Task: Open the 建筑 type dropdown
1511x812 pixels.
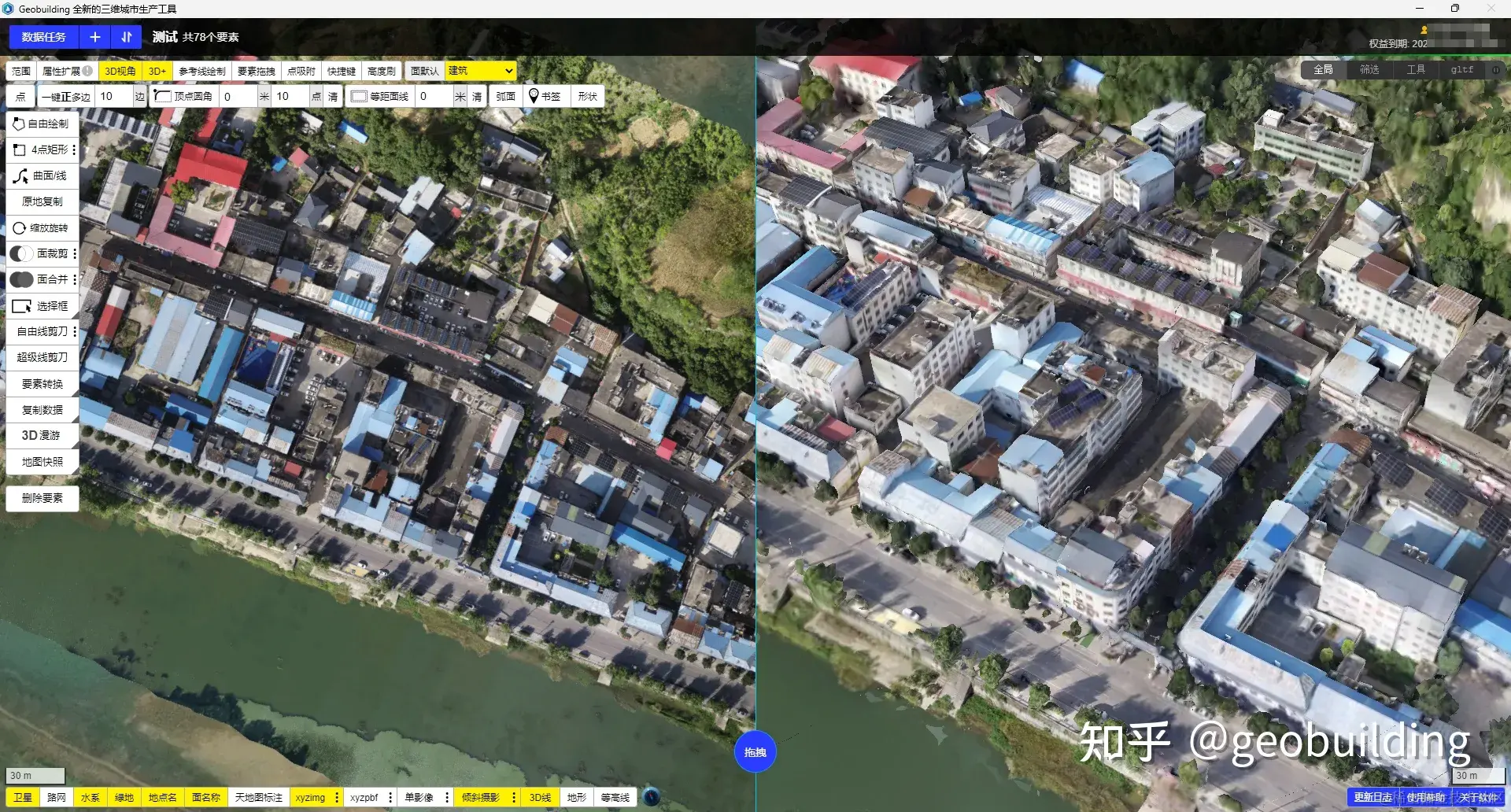Action: coord(481,71)
